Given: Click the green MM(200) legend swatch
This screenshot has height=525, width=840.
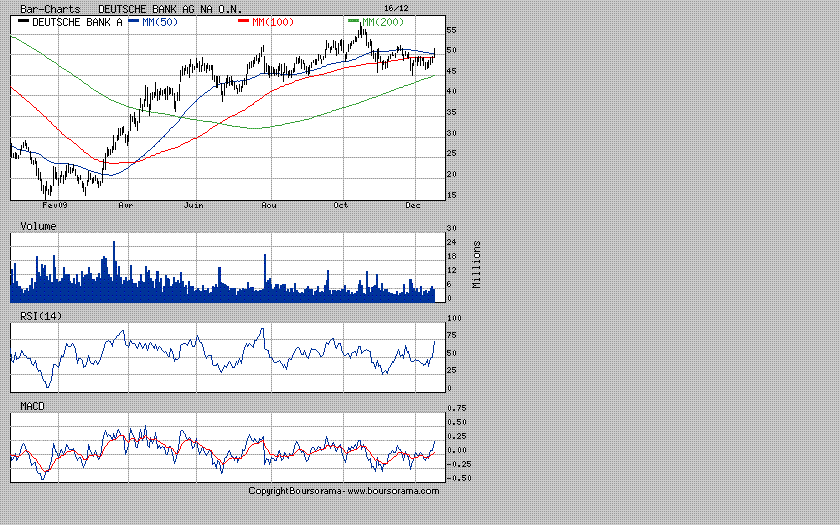Looking at the screenshot, I should (x=354, y=21).
